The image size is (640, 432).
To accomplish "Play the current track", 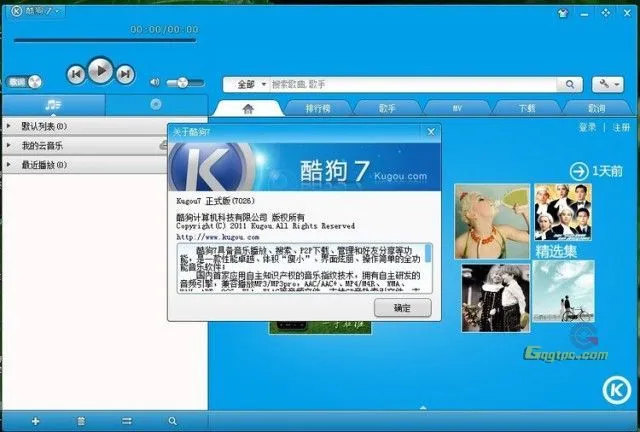I will [100, 71].
